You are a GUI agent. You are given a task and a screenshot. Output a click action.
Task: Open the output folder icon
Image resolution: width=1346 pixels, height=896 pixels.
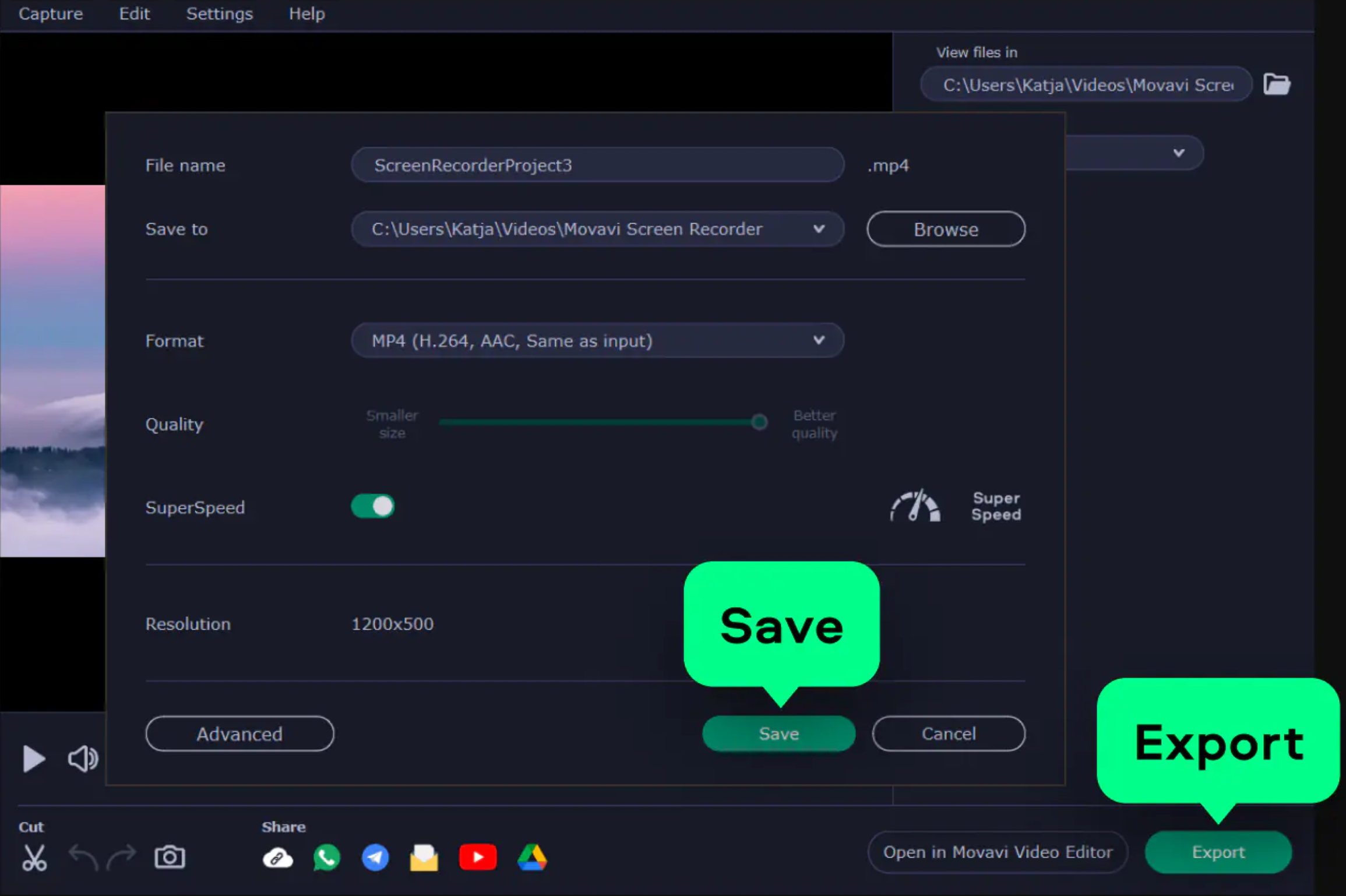click(1277, 84)
